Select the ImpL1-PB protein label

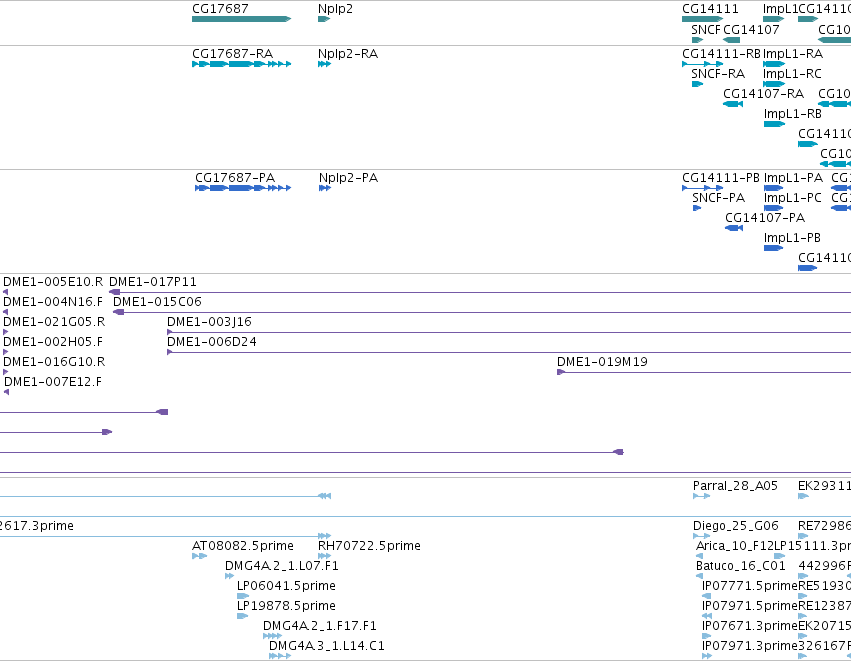792,238
